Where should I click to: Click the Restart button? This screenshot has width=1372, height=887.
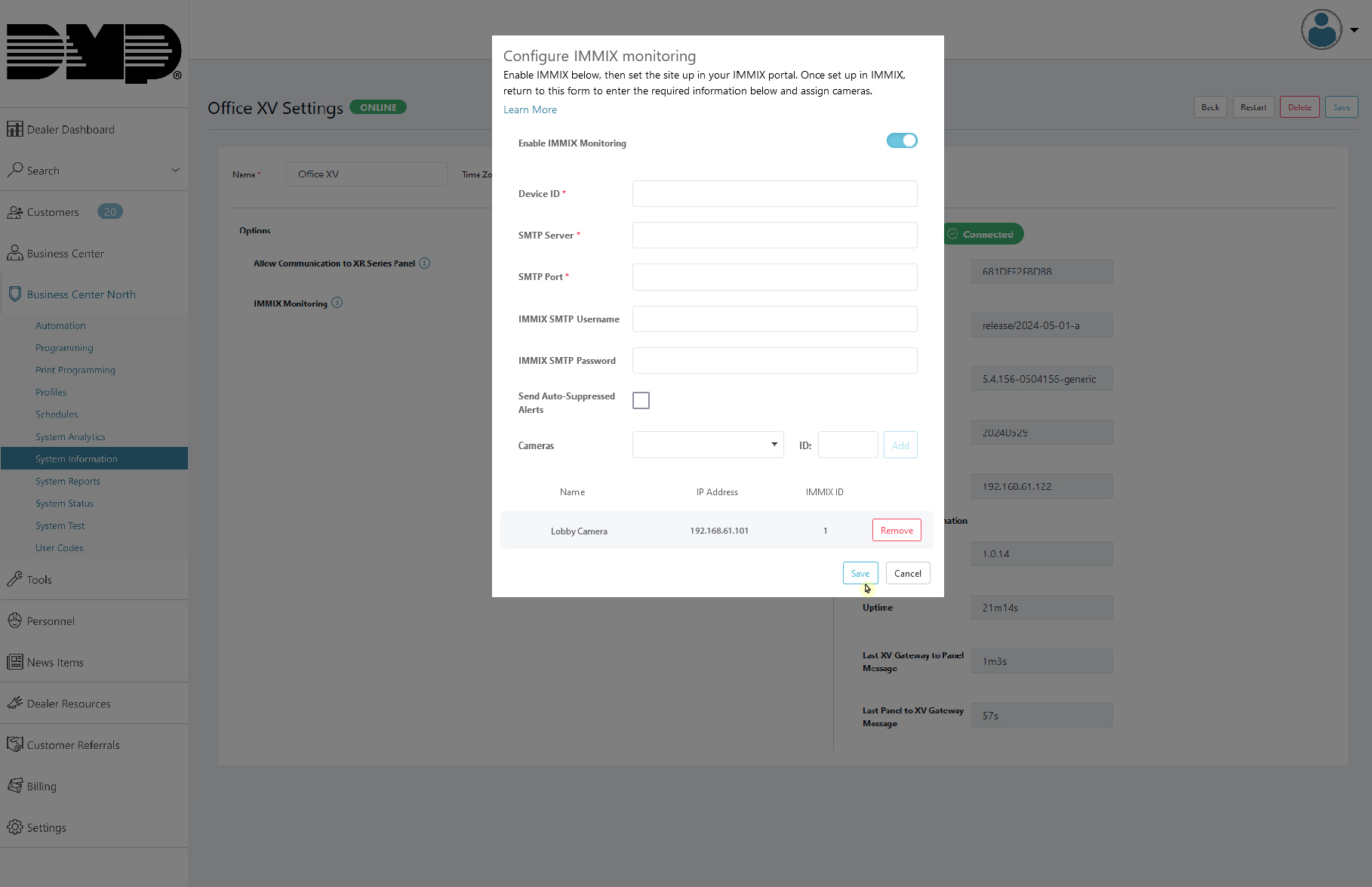pyautogui.click(x=1254, y=107)
